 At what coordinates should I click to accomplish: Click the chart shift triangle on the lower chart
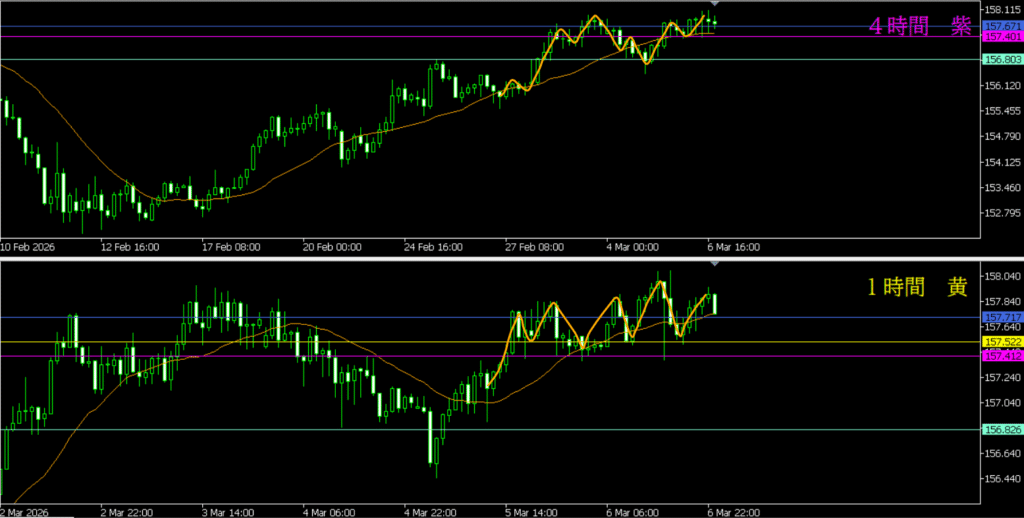click(x=714, y=263)
